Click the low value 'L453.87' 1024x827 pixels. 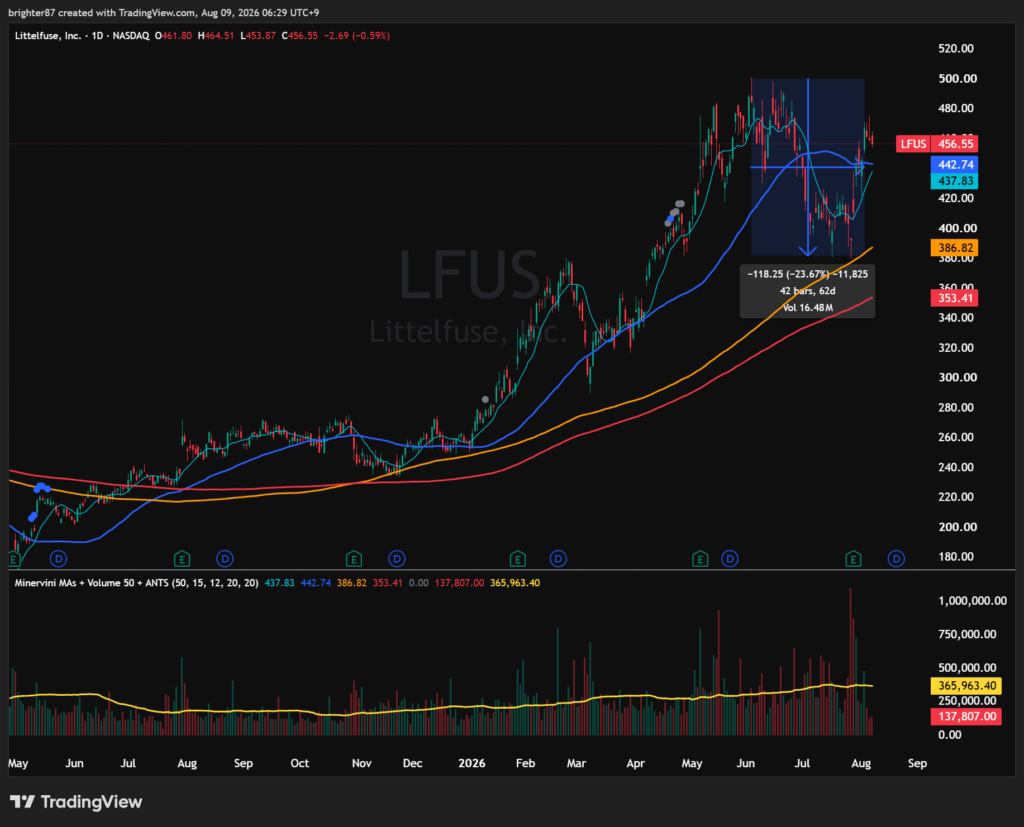coord(257,36)
